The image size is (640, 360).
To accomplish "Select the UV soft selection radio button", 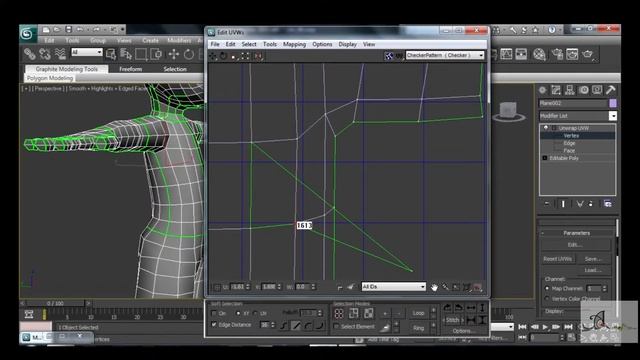I will [x=255, y=313].
